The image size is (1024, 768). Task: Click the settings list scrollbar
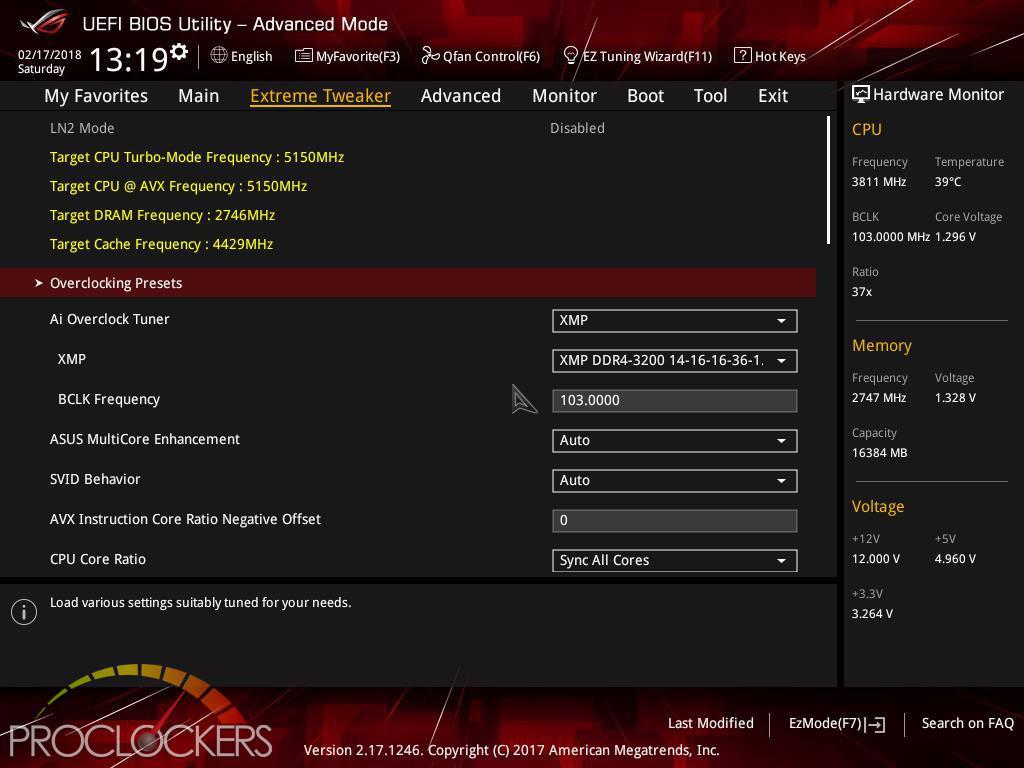click(x=828, y=180)
